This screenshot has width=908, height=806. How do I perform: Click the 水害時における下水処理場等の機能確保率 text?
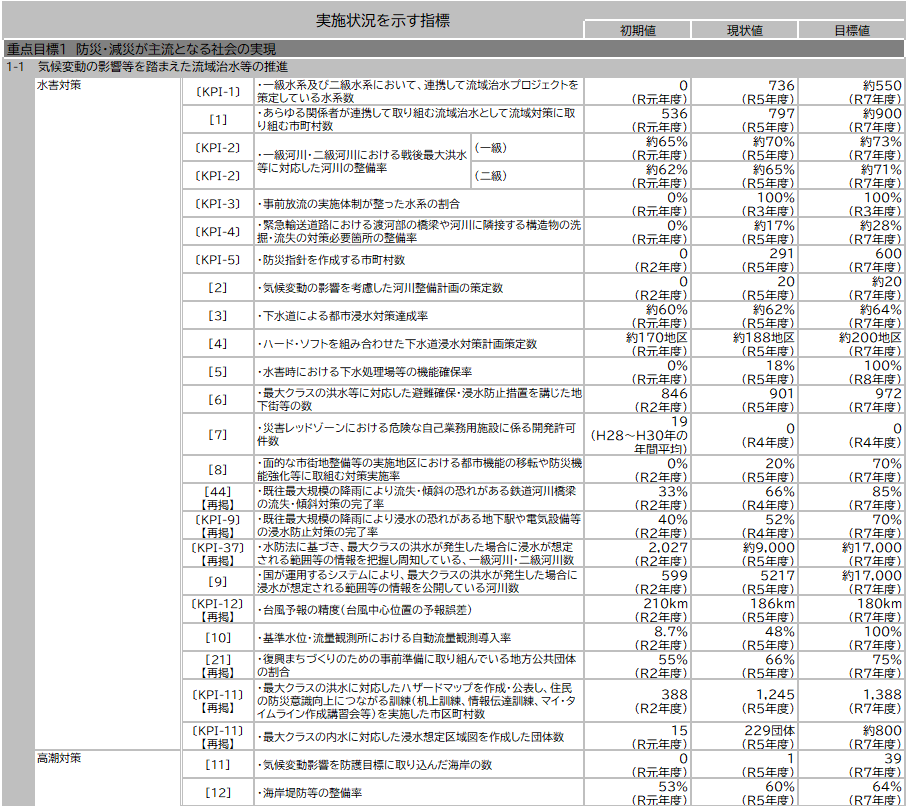[x=364, y=372]
